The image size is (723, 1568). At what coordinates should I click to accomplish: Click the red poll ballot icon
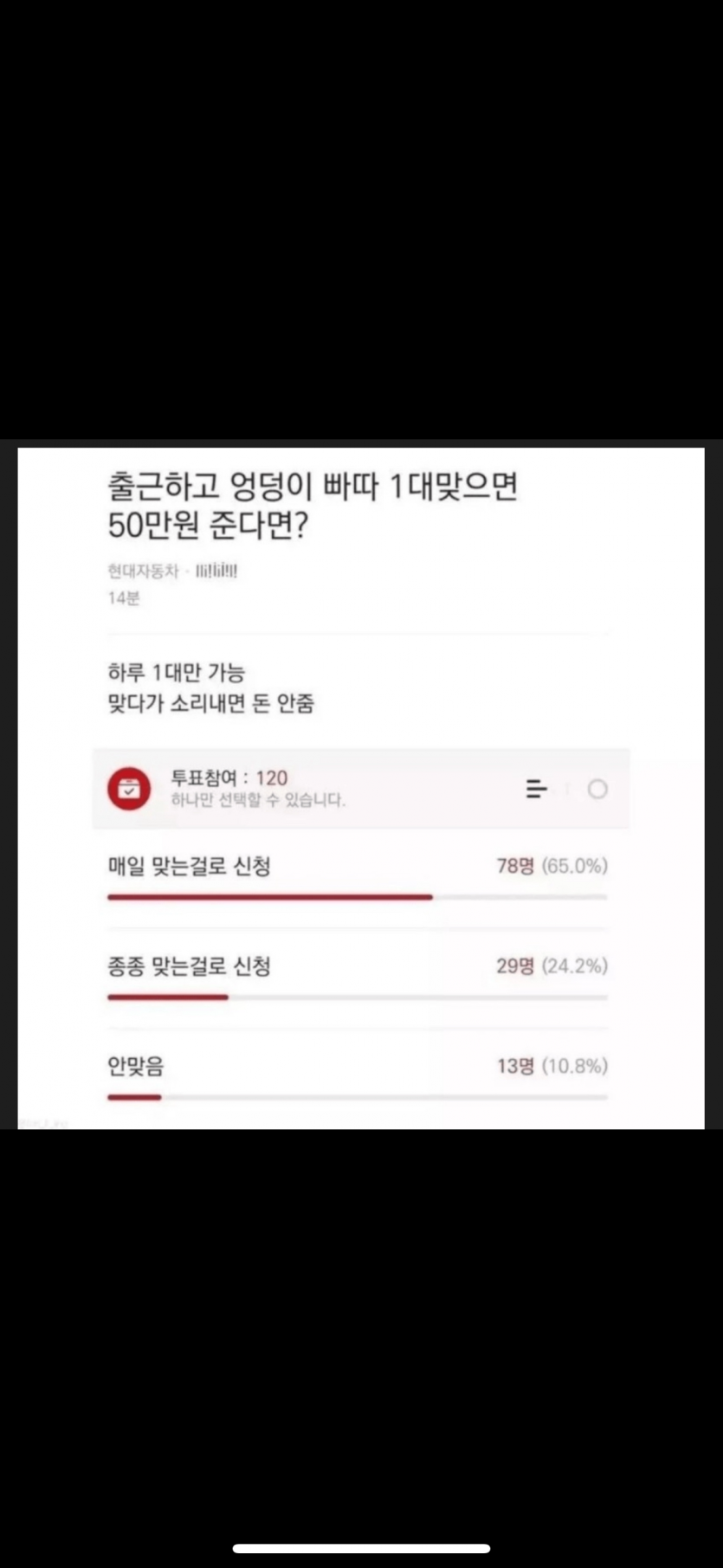pyautogui.click(x=129, y=789)
